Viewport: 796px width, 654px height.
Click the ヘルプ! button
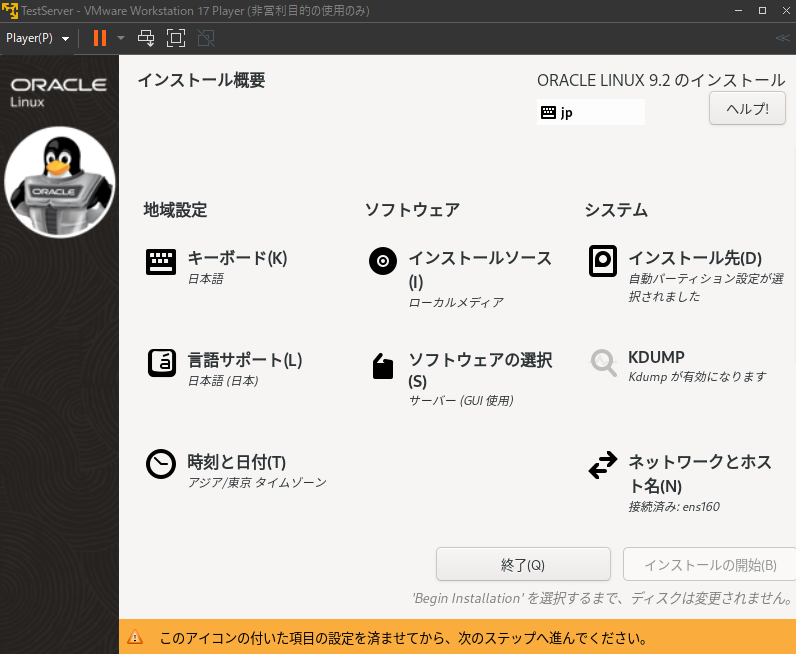(x=747, y=108)
